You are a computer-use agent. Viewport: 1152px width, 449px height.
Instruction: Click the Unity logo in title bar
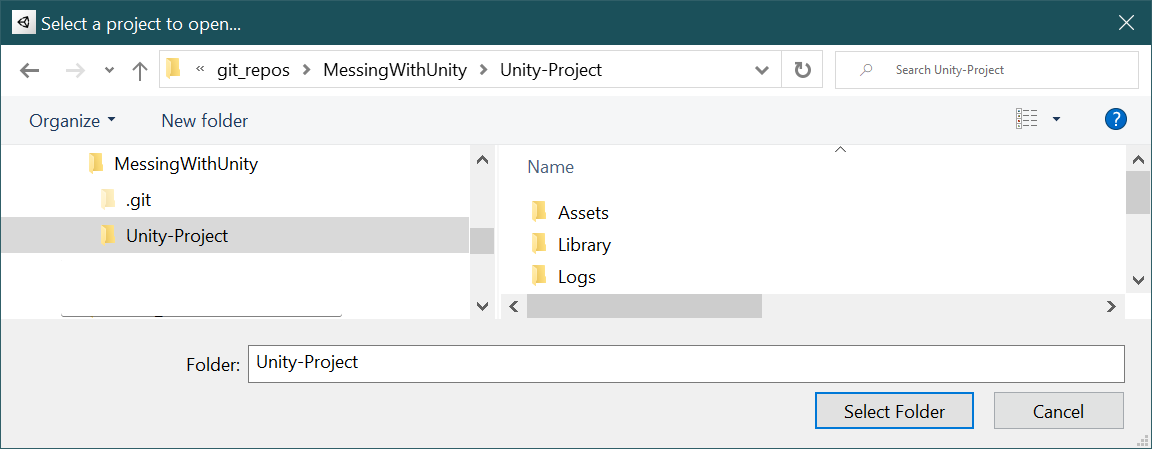coord(24,24)
